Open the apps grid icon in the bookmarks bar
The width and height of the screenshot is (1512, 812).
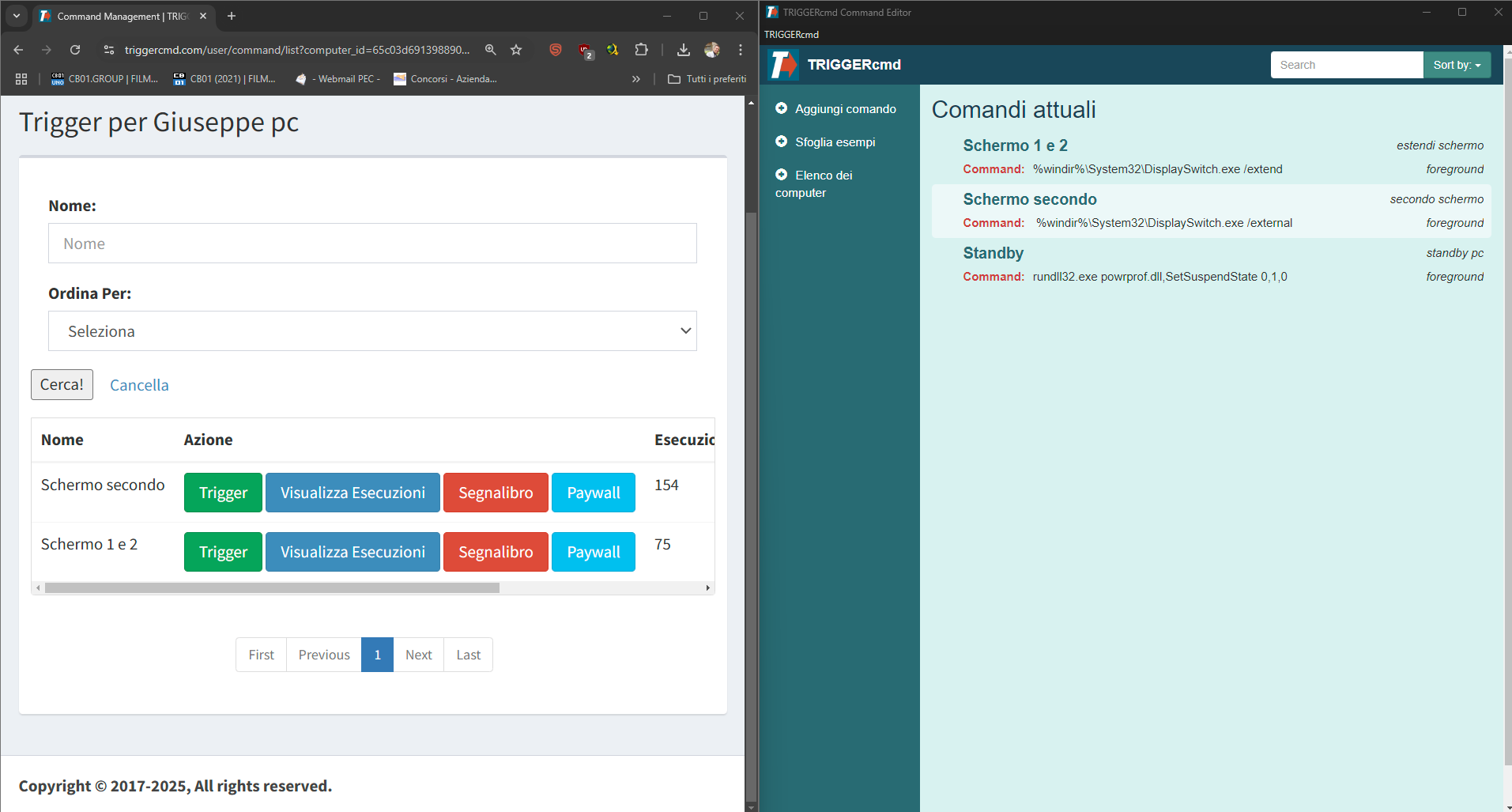click(x=21, y=79)
